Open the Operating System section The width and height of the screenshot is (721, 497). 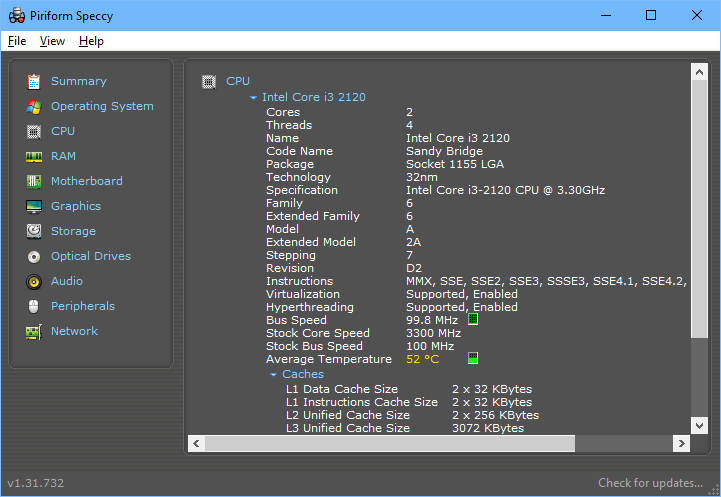102,106
